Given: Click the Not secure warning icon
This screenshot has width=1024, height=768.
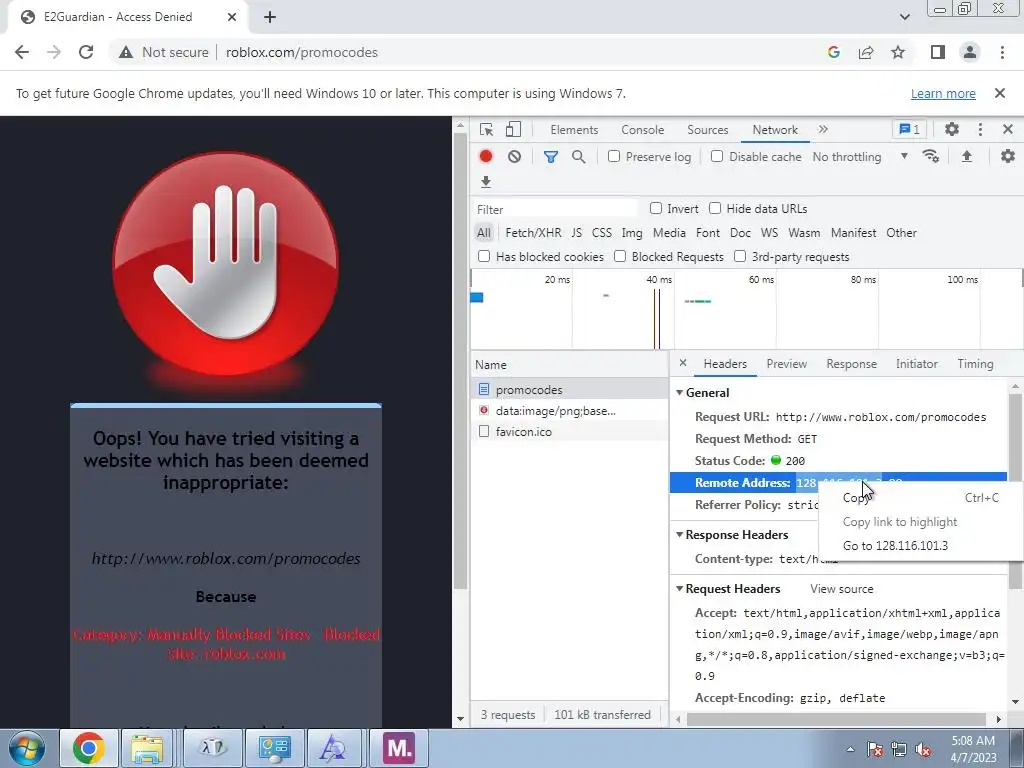Looking at the screenshot, I should [126, 52].
